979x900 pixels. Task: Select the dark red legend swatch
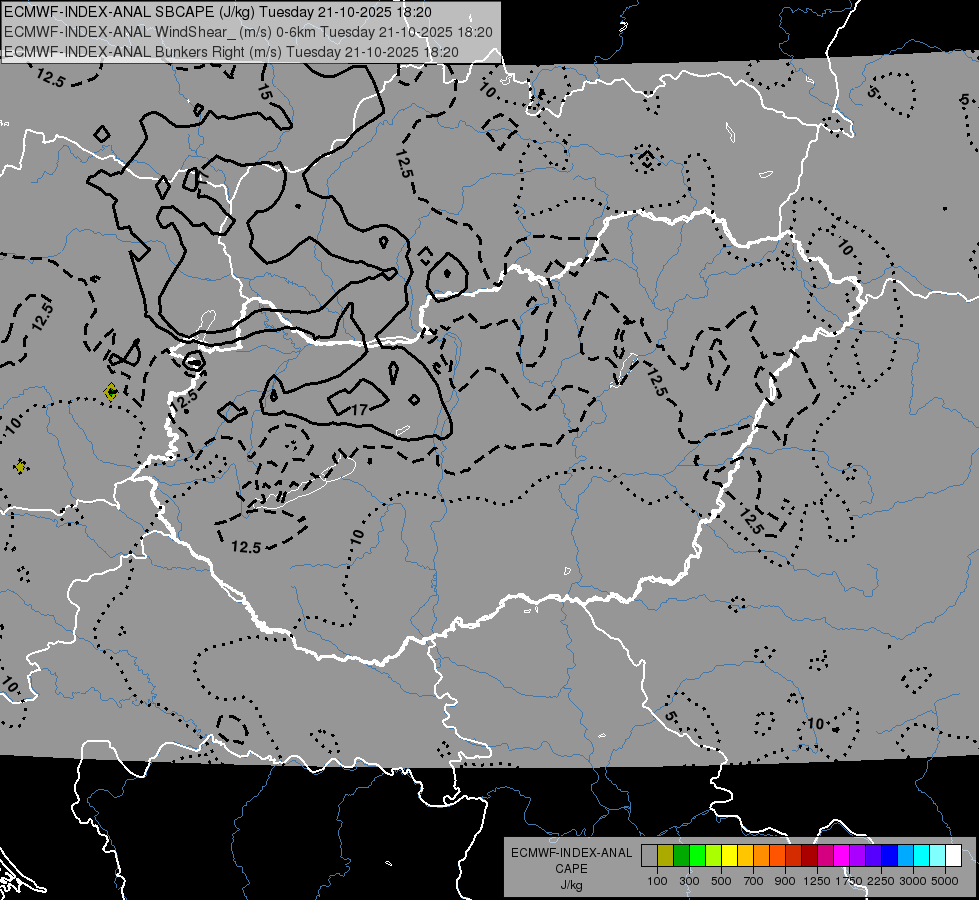click(810, 855)
